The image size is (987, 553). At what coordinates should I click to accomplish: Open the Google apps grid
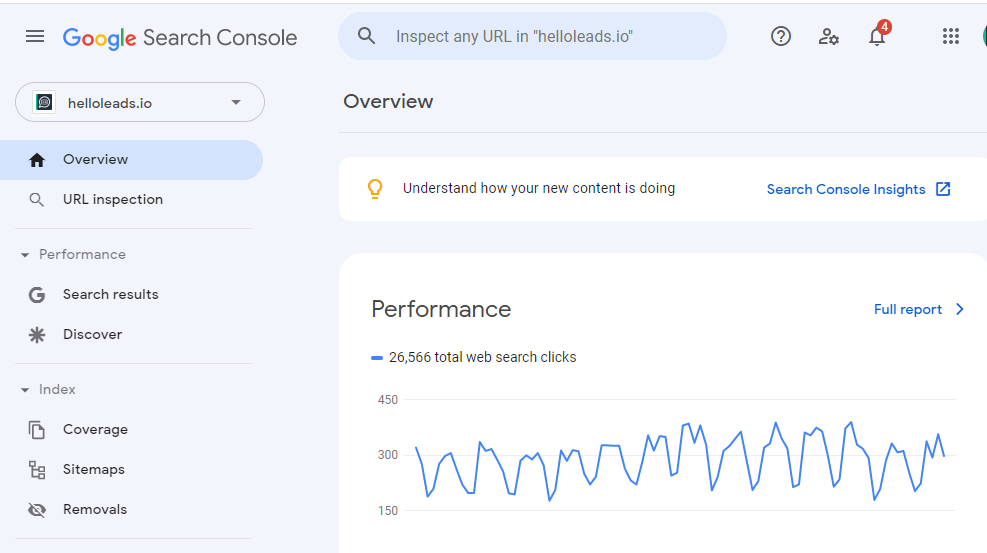[x=951, y=37]
